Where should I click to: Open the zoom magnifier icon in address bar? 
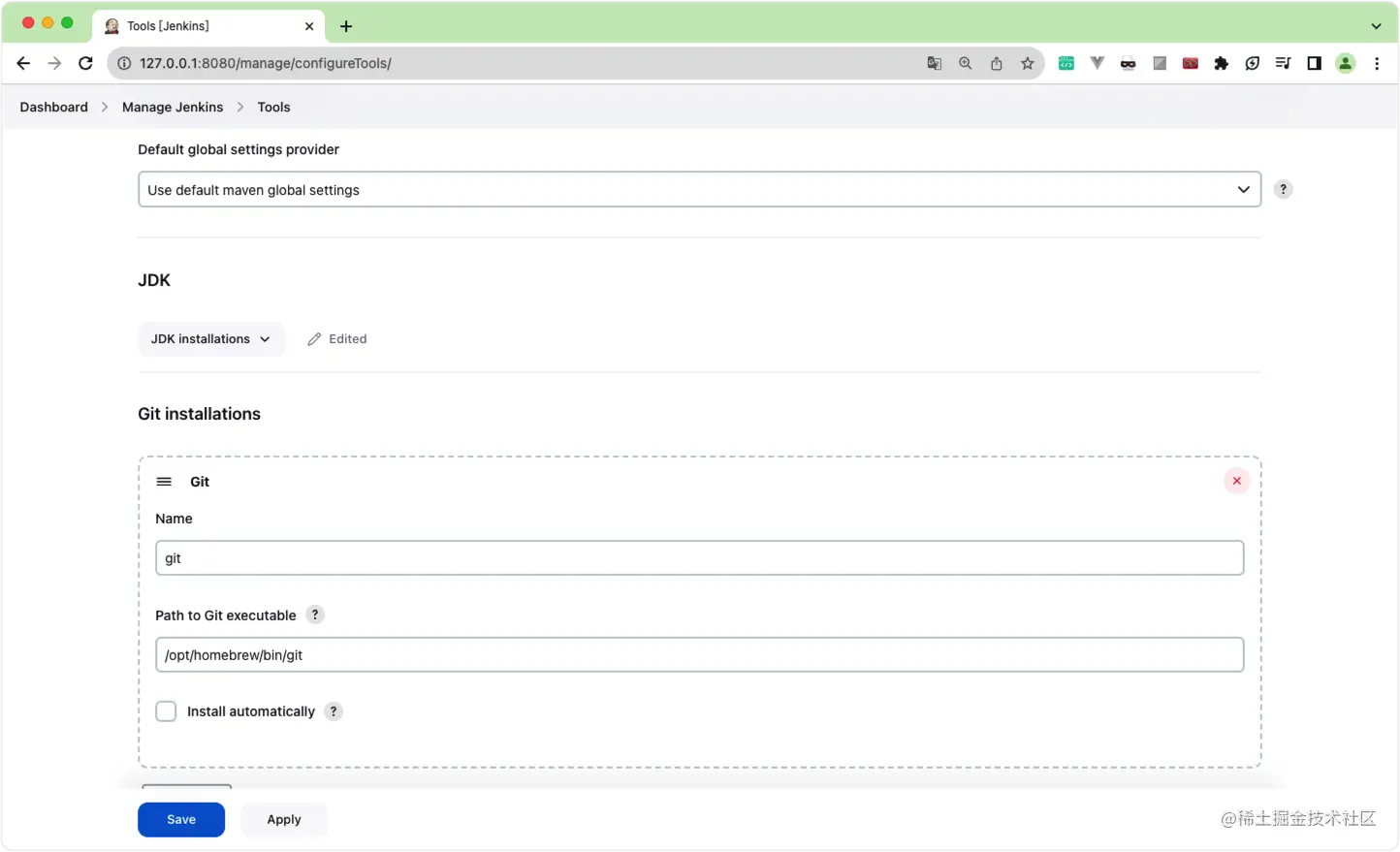(x=966, y=63)
